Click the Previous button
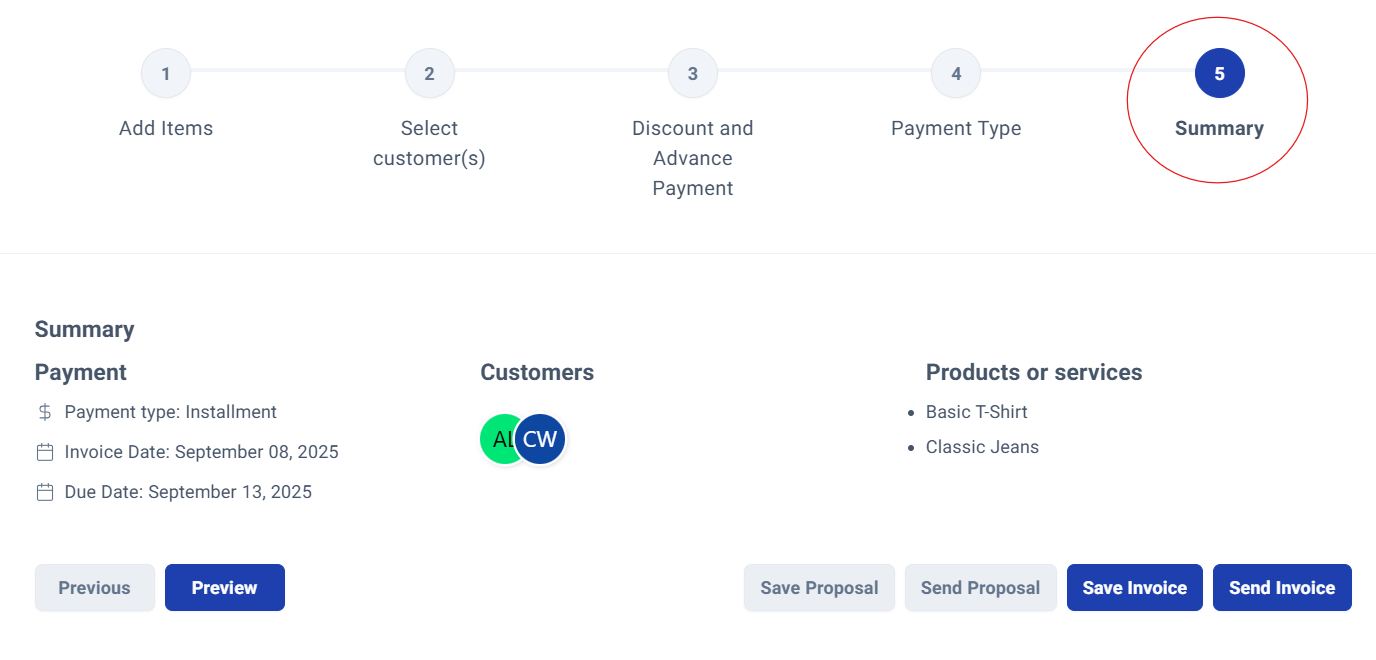The height and width of the screenshot is (660, 1376). tap(95, 588)
